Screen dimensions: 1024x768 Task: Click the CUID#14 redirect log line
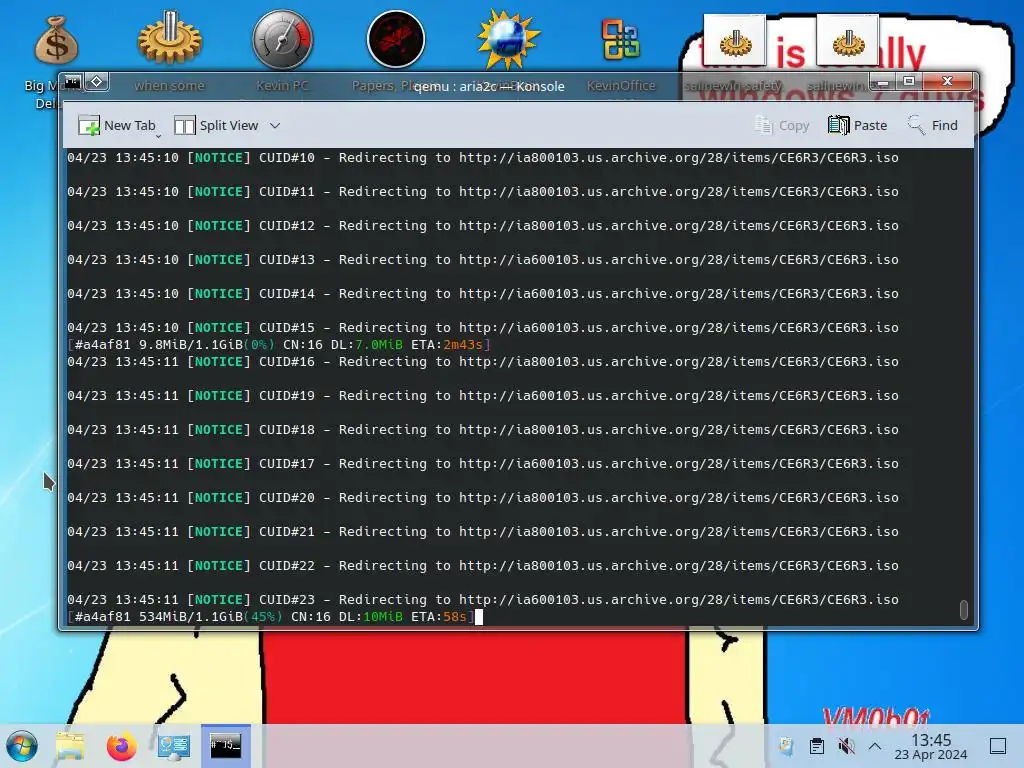(483, 293)
